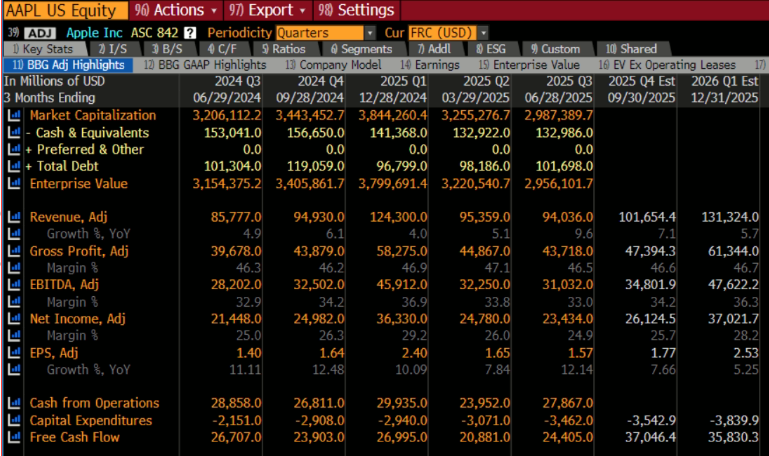Click the Settings button

[358, 10]
